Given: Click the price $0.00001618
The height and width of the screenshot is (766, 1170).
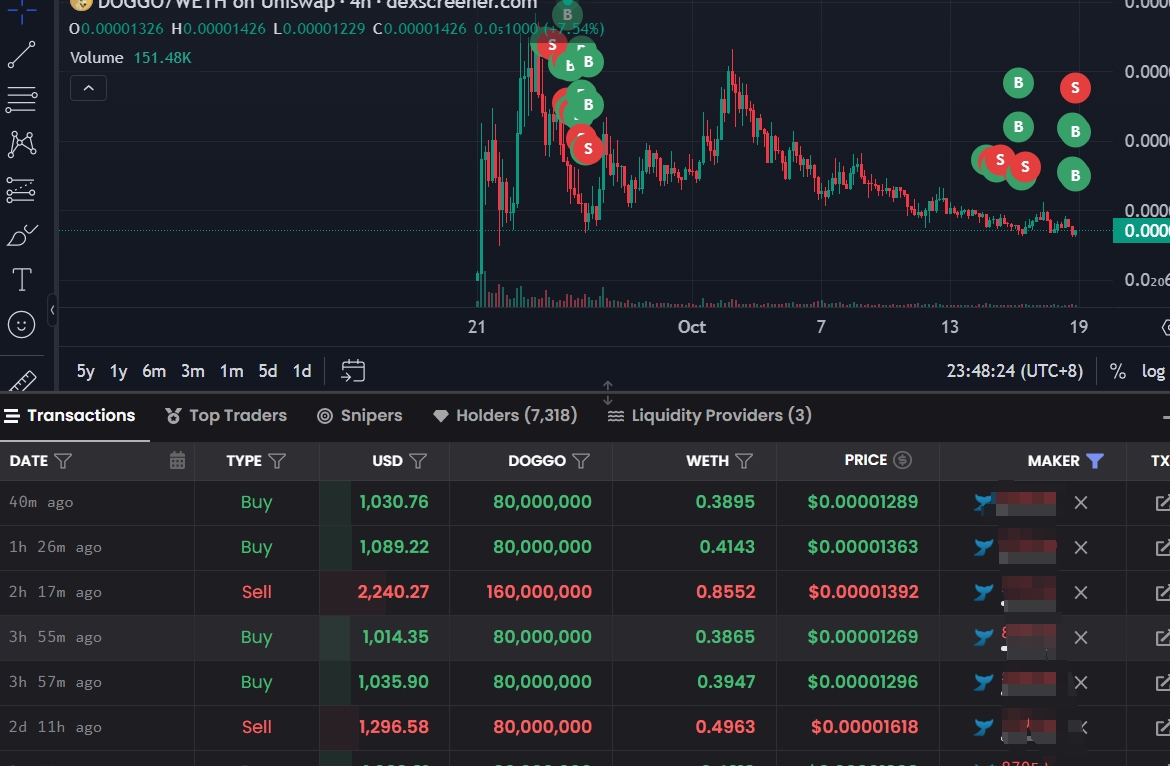Looking at the screenshot, I should point(865,726).
